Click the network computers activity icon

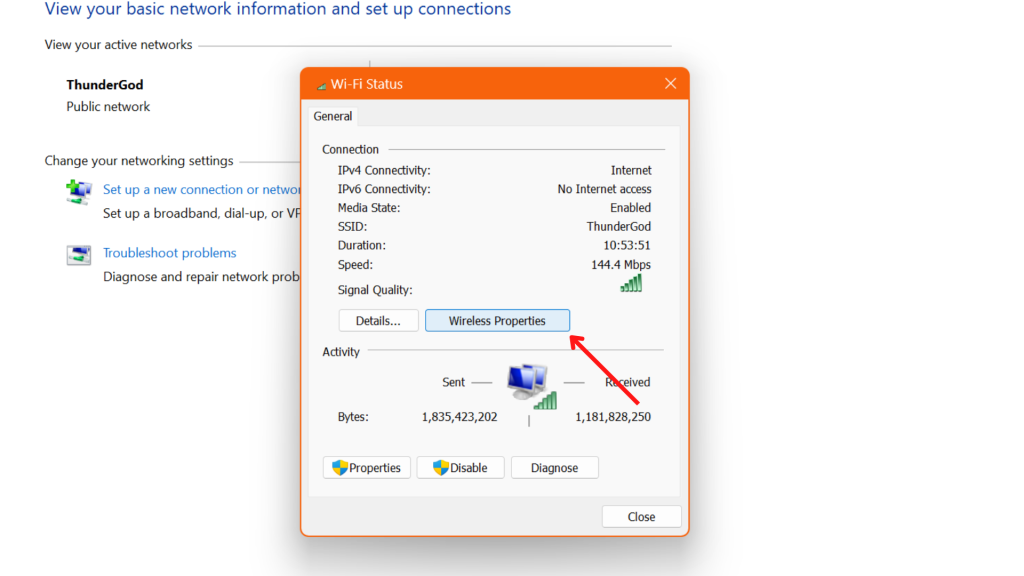(x=532, y=387)
